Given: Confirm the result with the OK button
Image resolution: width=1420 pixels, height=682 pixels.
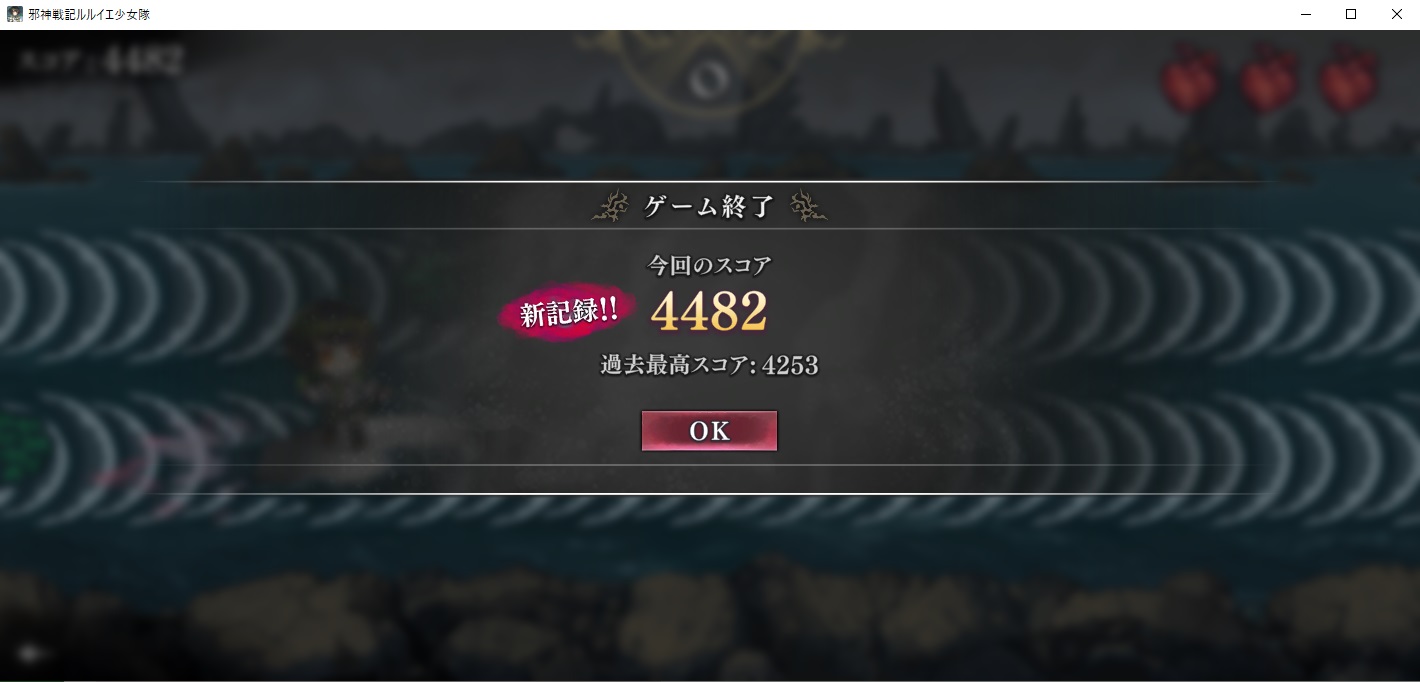Looking at the screenshot, I should coord(709,431).
